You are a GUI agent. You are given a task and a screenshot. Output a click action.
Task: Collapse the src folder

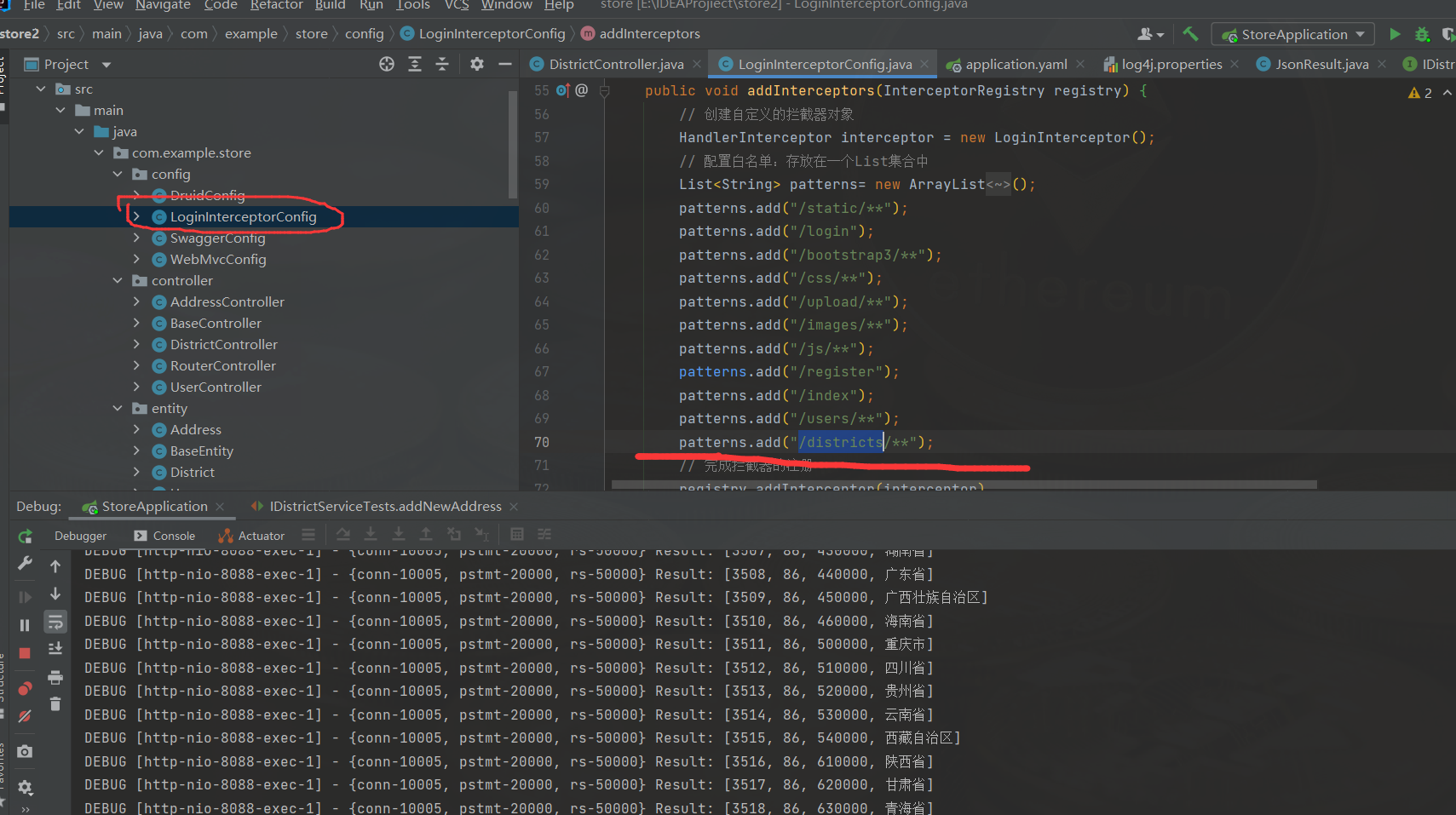[41, 89]
